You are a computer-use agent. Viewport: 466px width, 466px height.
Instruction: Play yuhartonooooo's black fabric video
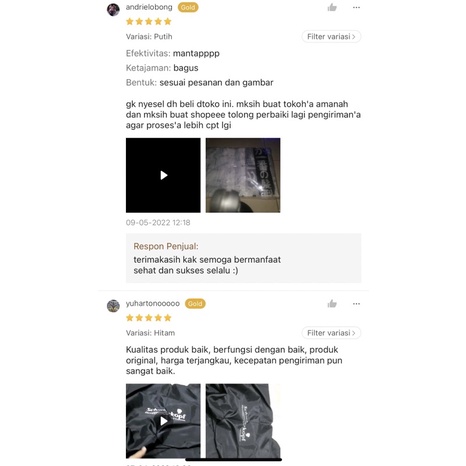point(163,421)
